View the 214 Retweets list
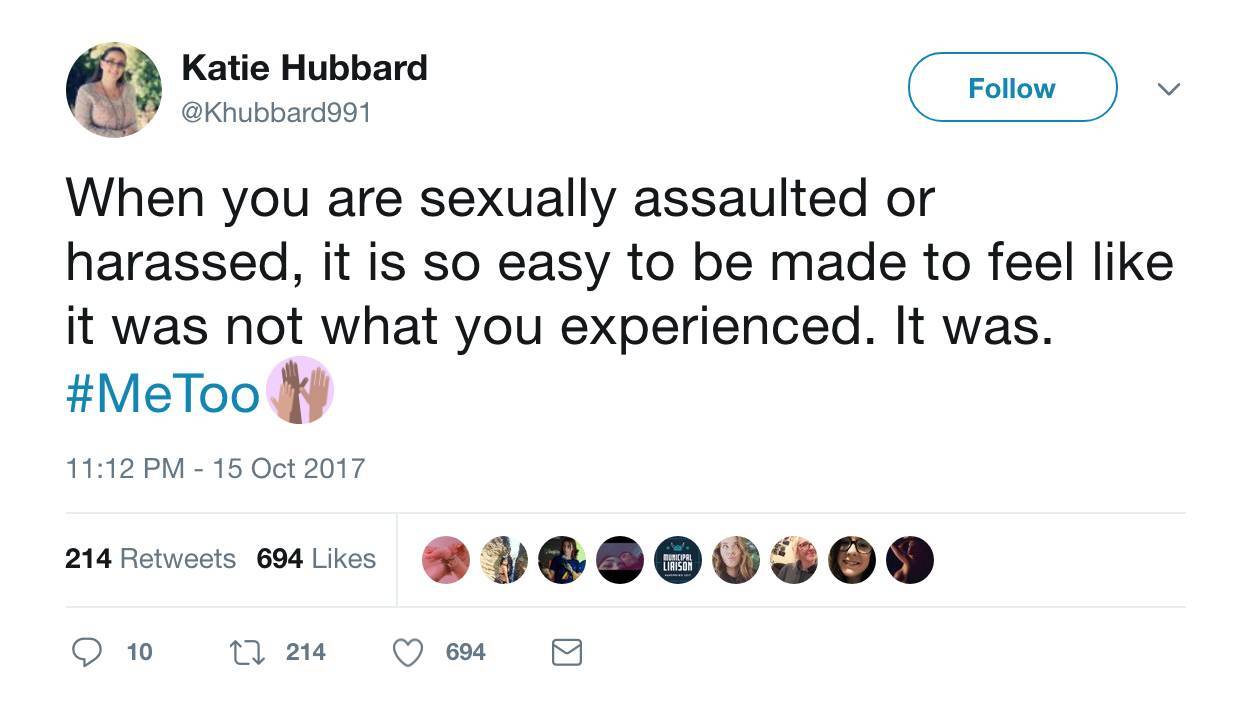 pos(150,558)
